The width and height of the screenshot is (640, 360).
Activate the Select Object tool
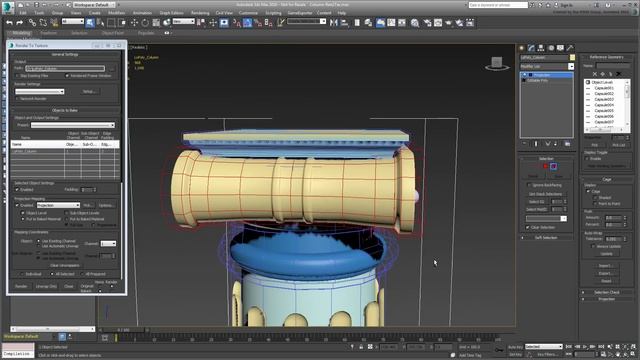(90, 23)
